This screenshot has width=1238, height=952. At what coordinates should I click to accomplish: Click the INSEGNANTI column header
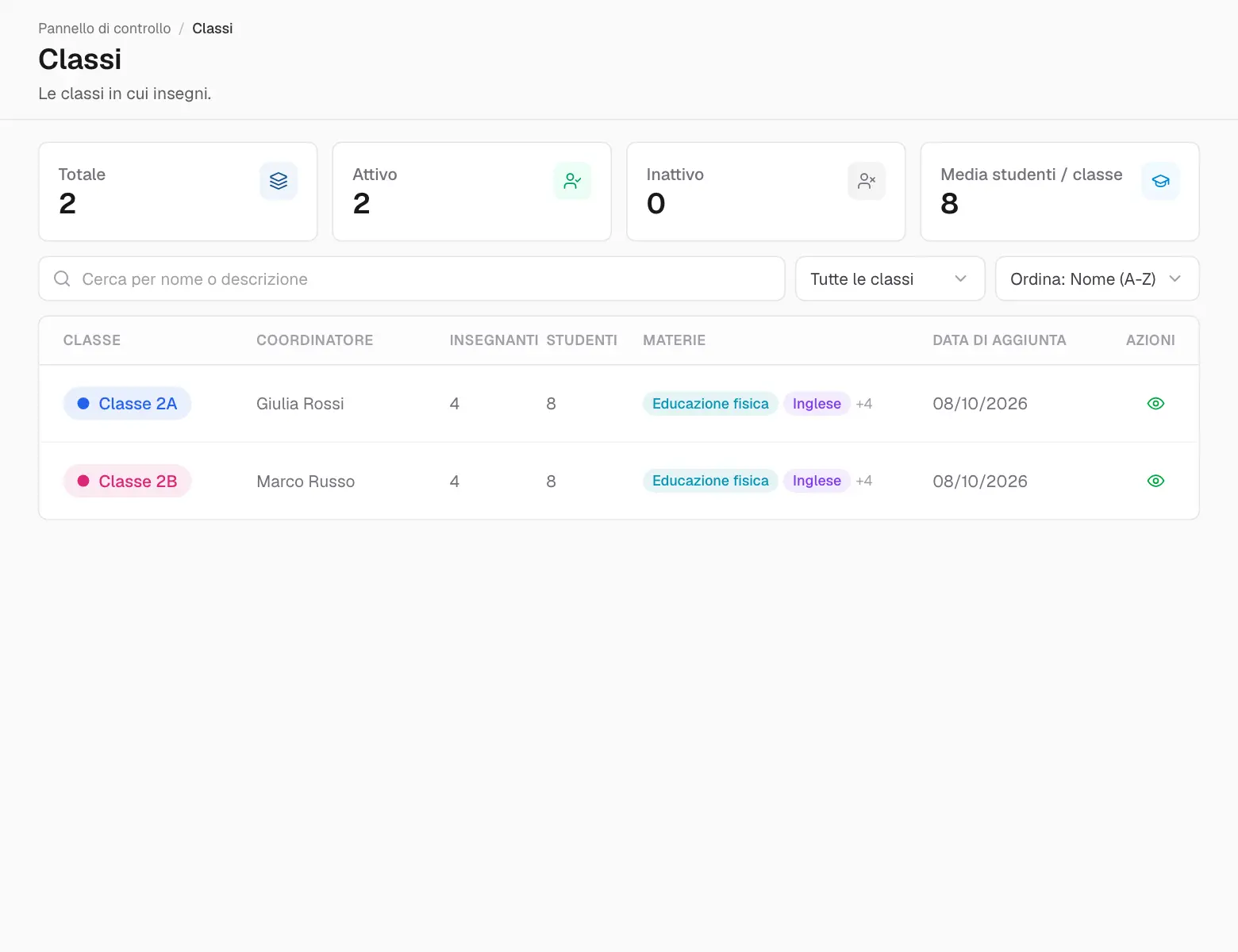(x=494, y=340)
